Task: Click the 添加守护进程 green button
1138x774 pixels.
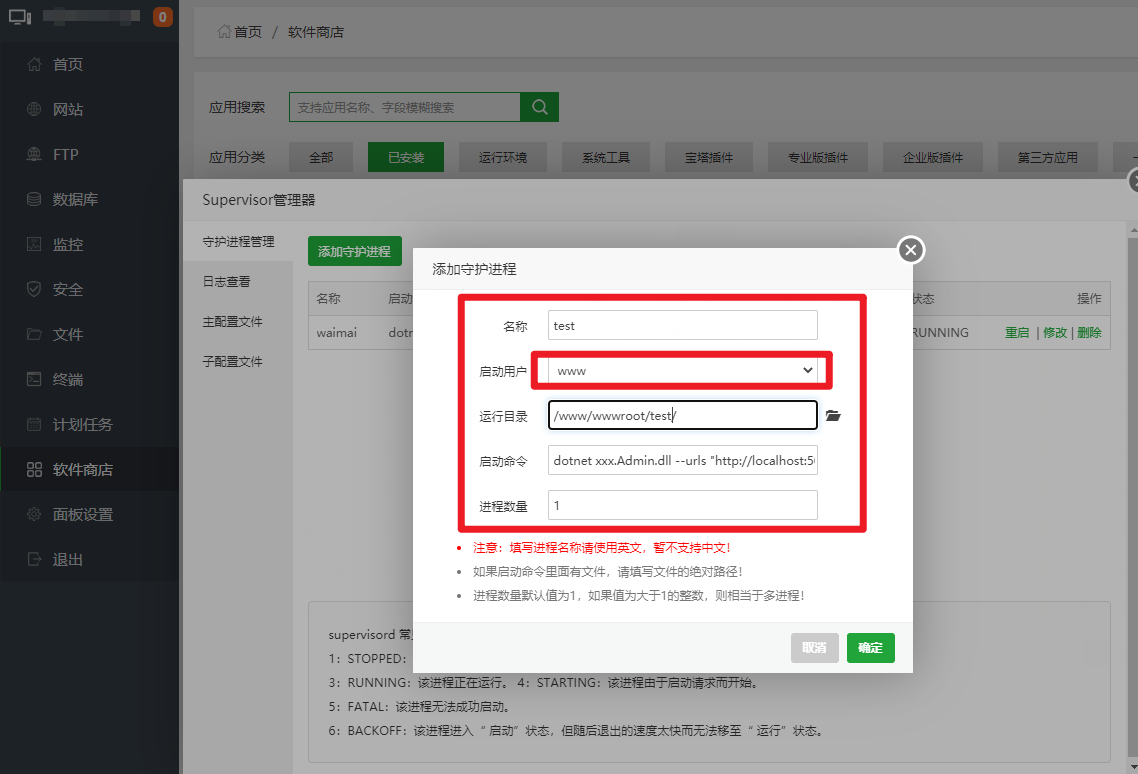Action: tap(354, 252)
